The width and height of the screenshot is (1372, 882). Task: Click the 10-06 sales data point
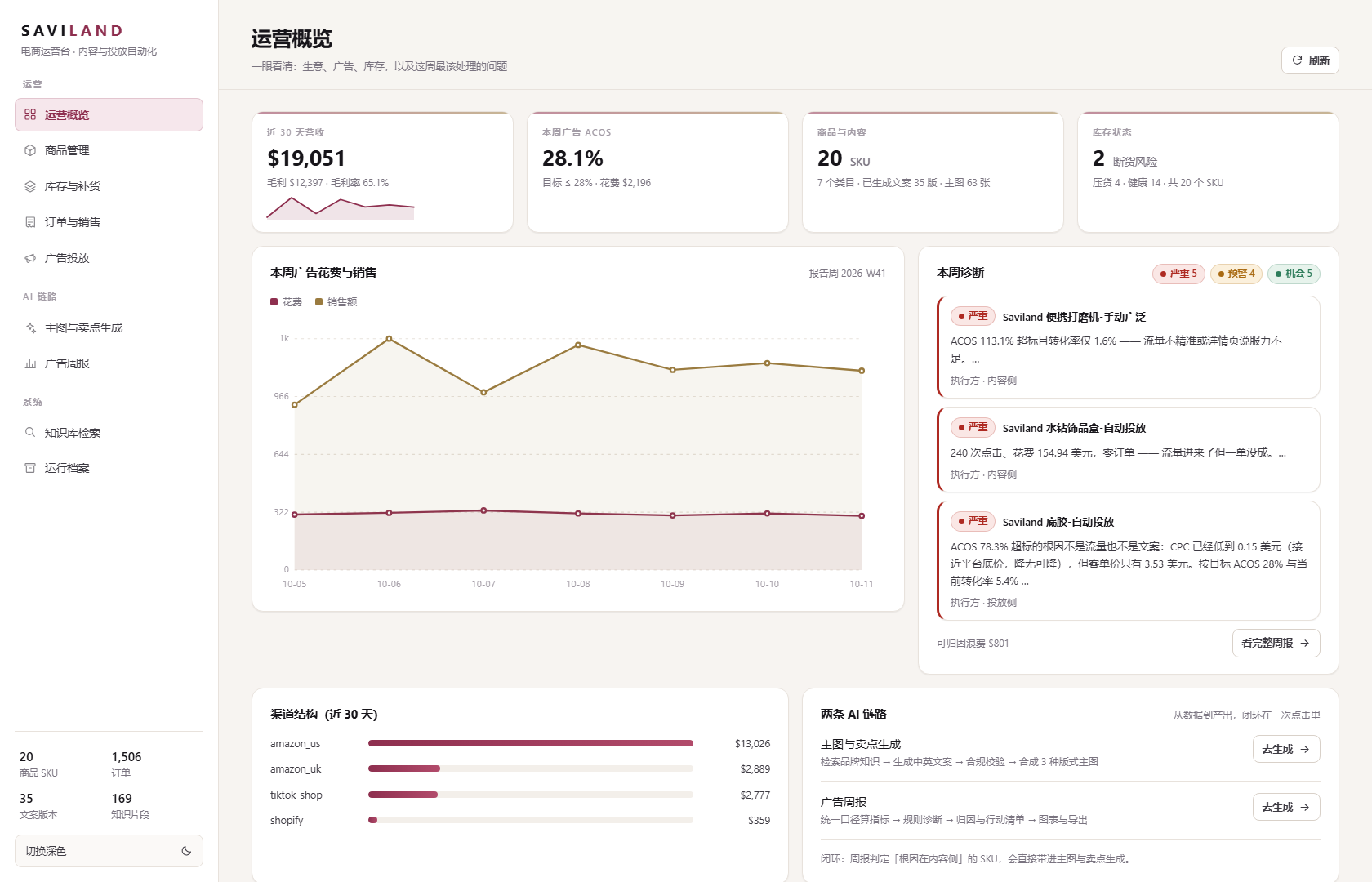389,338
